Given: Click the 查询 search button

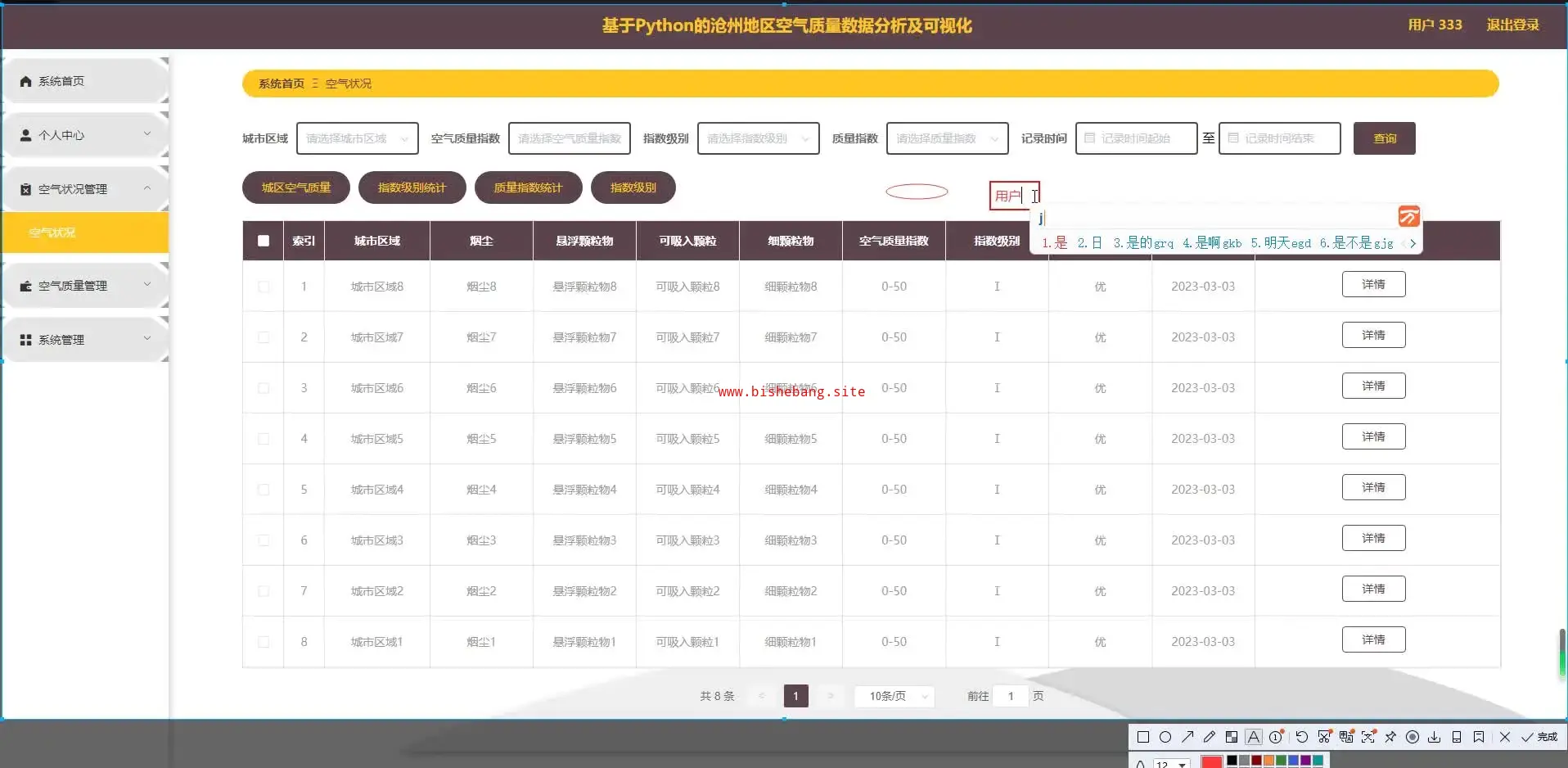Looking at the screenshot, I should 1384,138.
